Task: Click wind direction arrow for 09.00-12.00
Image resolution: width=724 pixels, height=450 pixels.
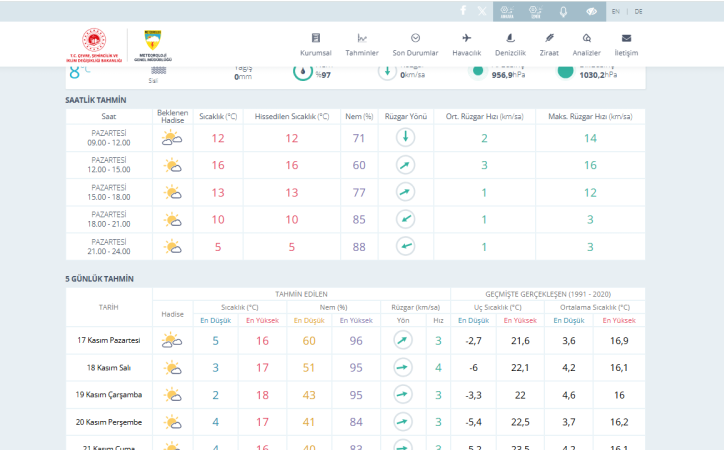Action: [405, 138]
